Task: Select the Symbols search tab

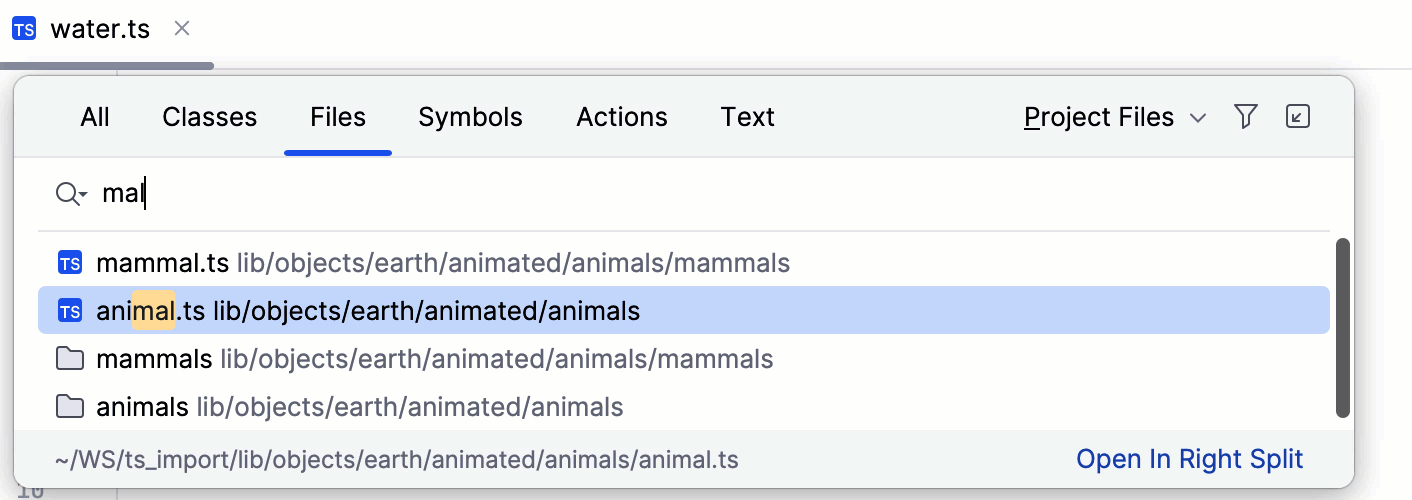Action: [x=470, y=118]
